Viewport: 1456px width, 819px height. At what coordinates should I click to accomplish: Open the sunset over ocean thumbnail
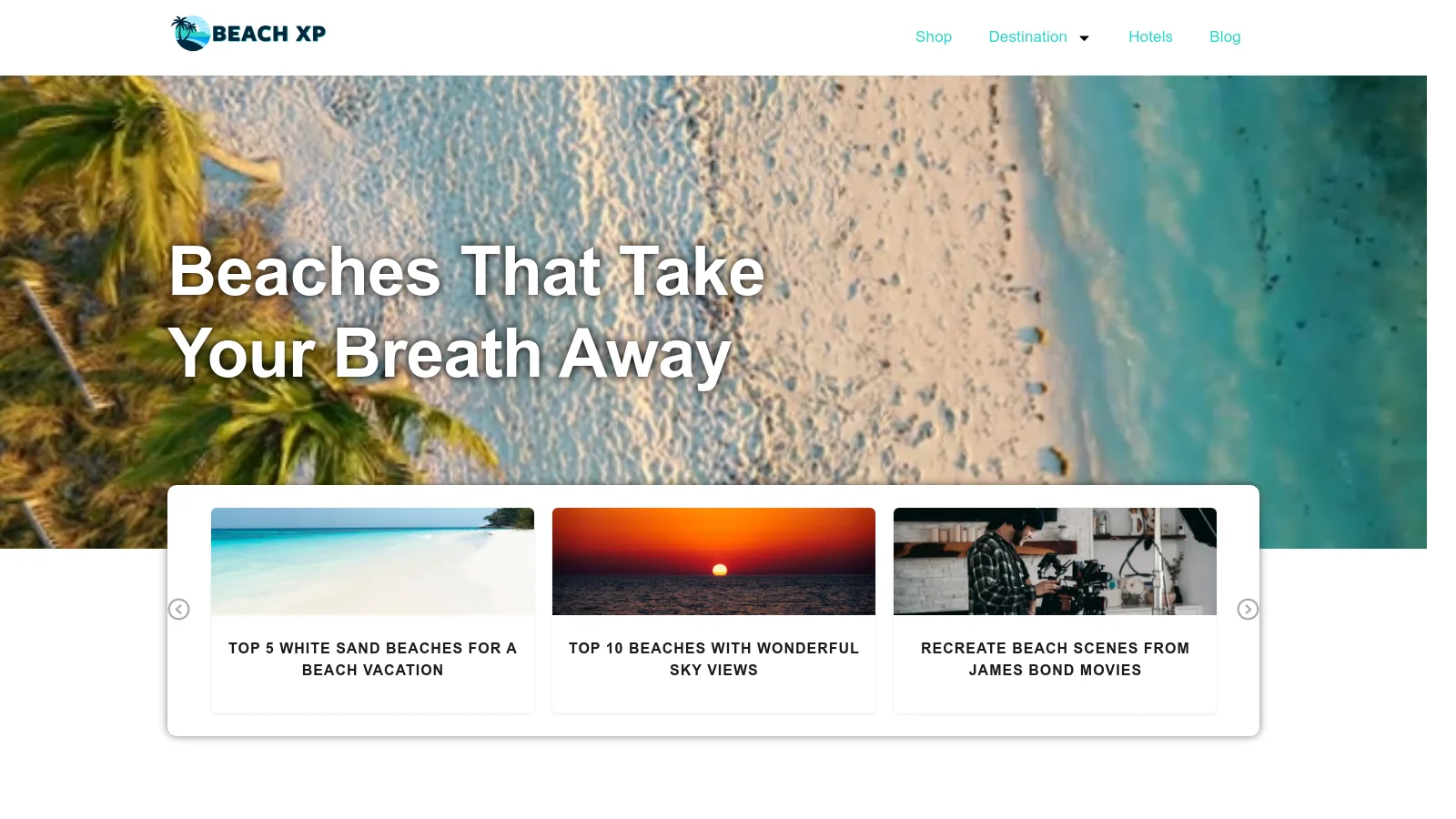point(713,561)
